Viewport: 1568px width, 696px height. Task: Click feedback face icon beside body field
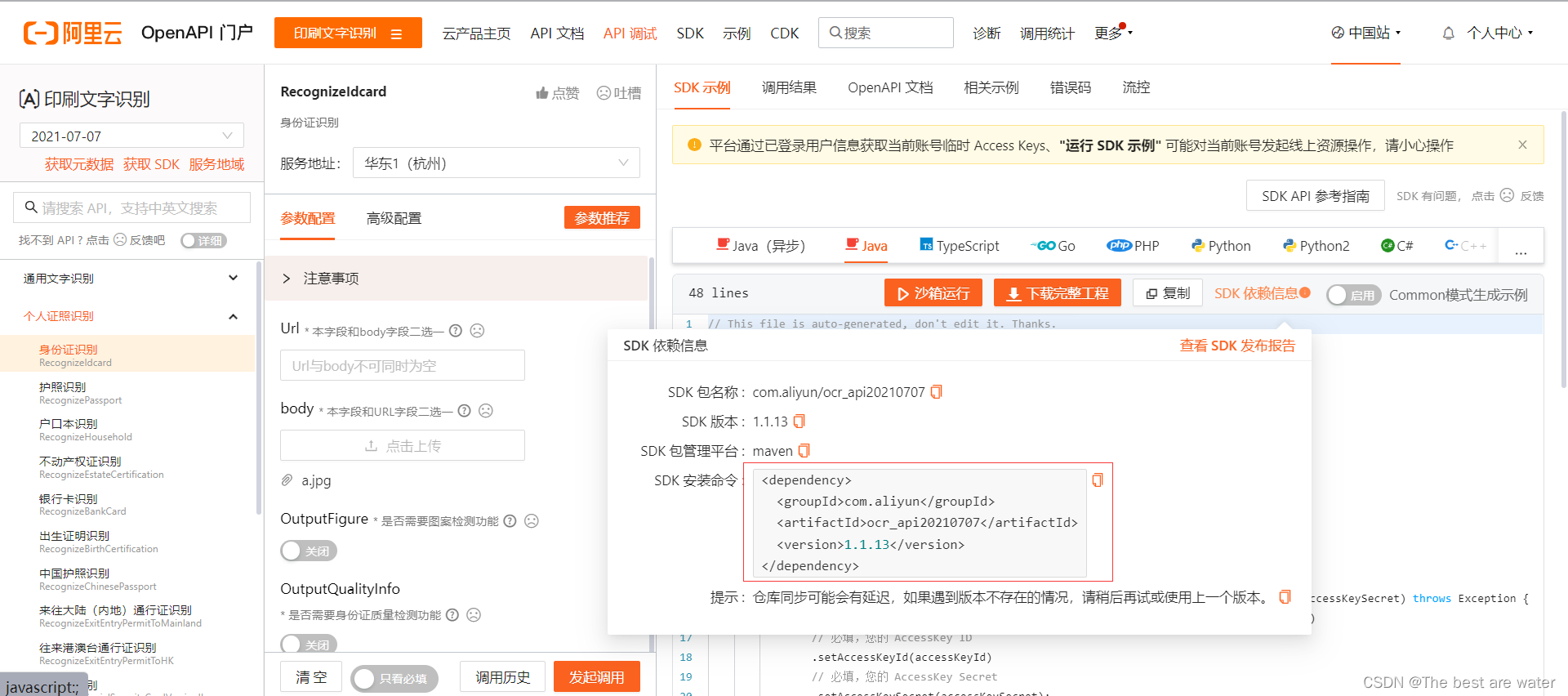click(x=486, y=411)
